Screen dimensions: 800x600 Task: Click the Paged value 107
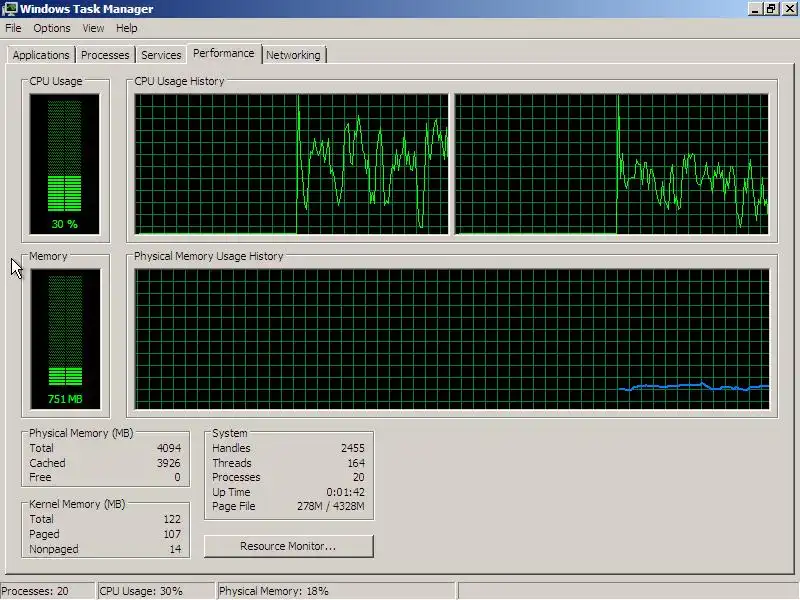pos(172,534)
